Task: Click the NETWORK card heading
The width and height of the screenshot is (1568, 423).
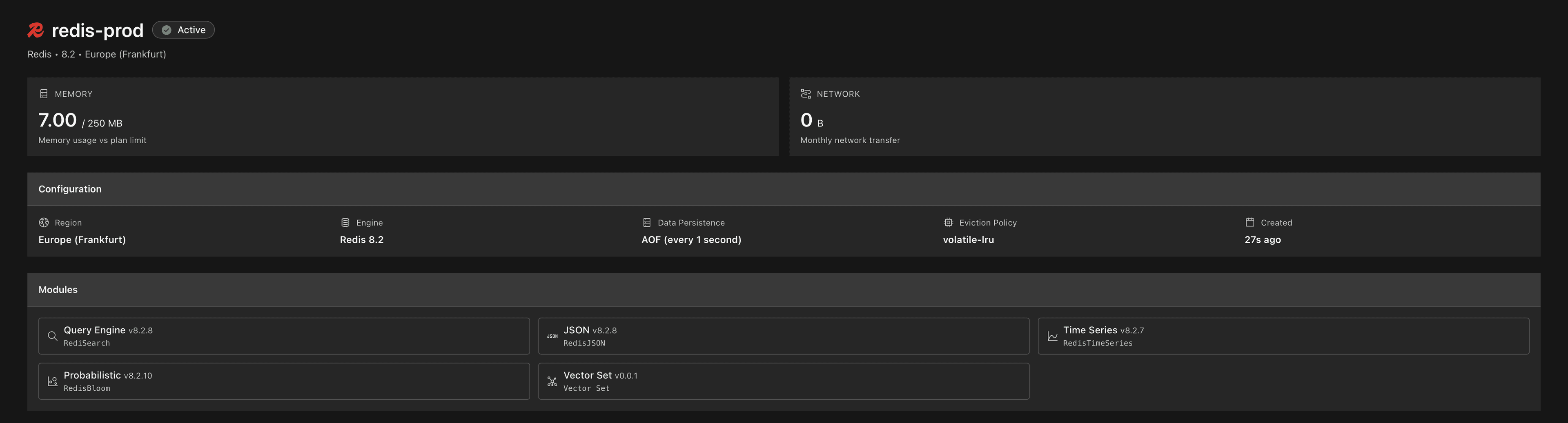Action: tap(838, 93)
